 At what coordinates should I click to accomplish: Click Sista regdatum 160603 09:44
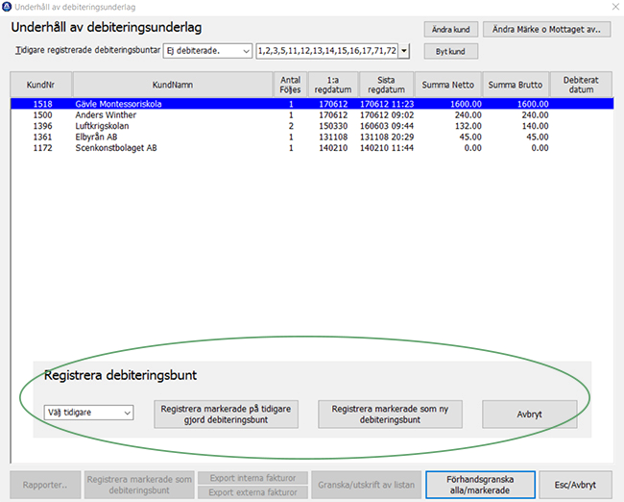387,126
